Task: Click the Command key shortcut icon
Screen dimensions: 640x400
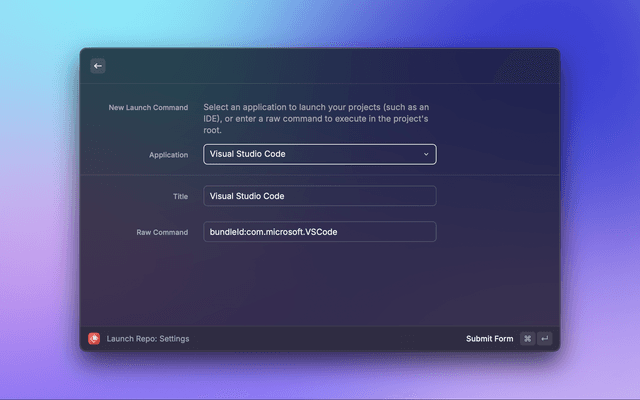Action: click(527, 339)
